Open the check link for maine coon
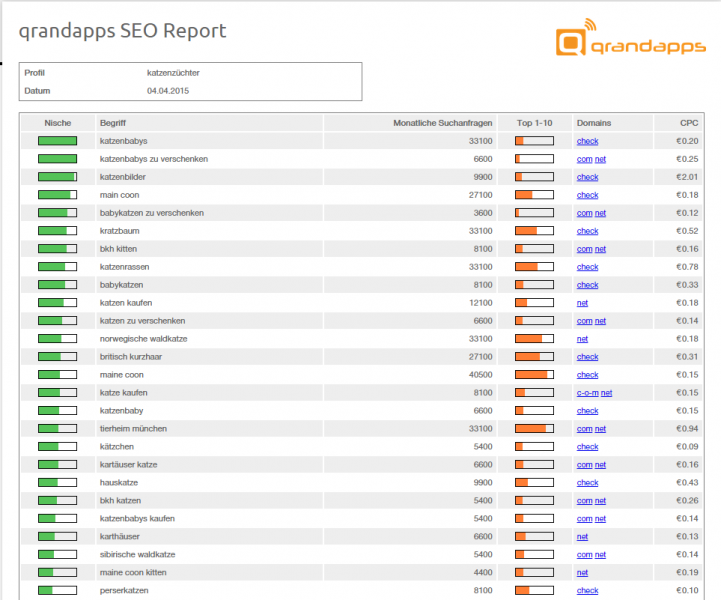Screen dimensions: 721x600 tap(587, 375)
